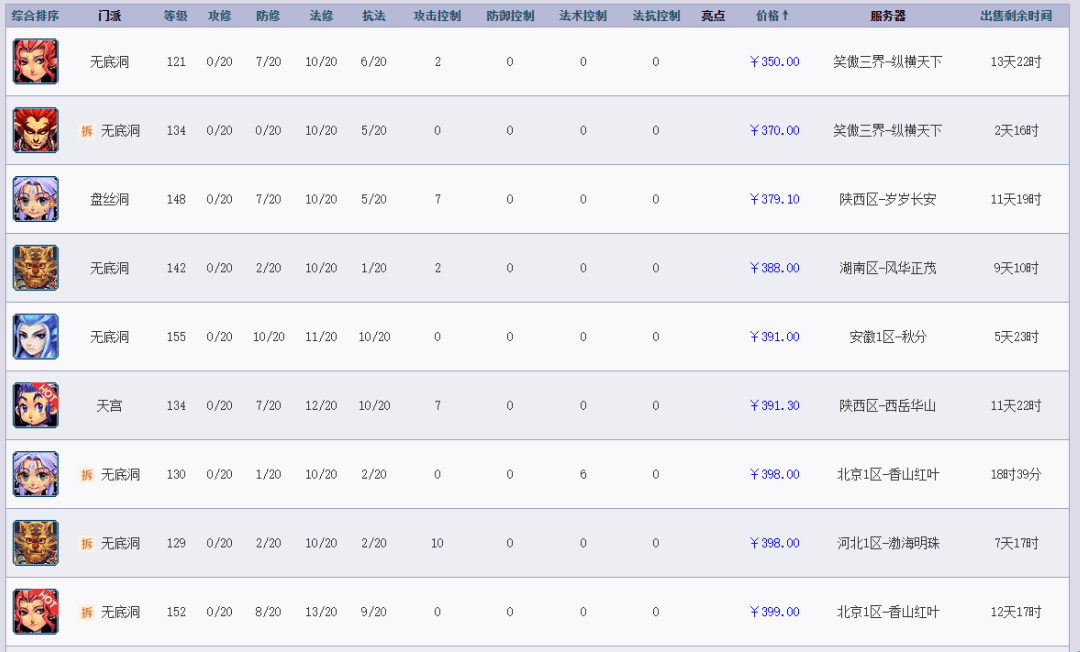Click 法修 value 12/20
The width and height of the screenshot is (1080, 652).
[321, 406]
